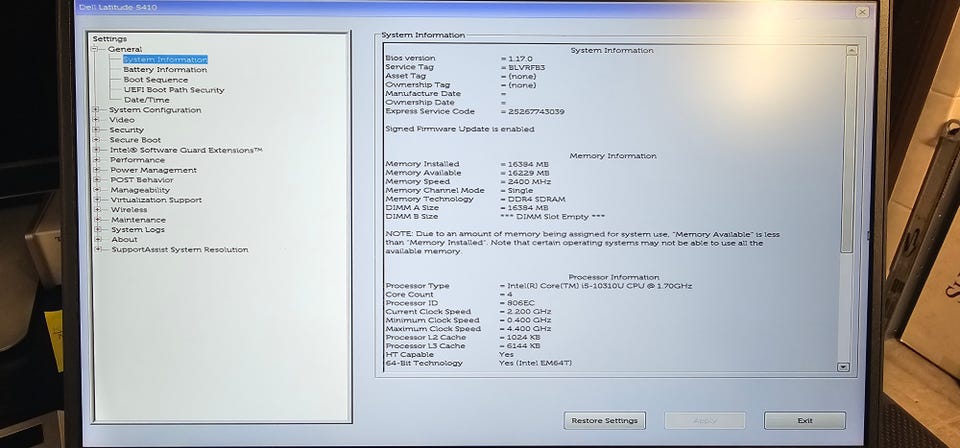
Task: Select the System Logs category
Action: tap(138, 230)
